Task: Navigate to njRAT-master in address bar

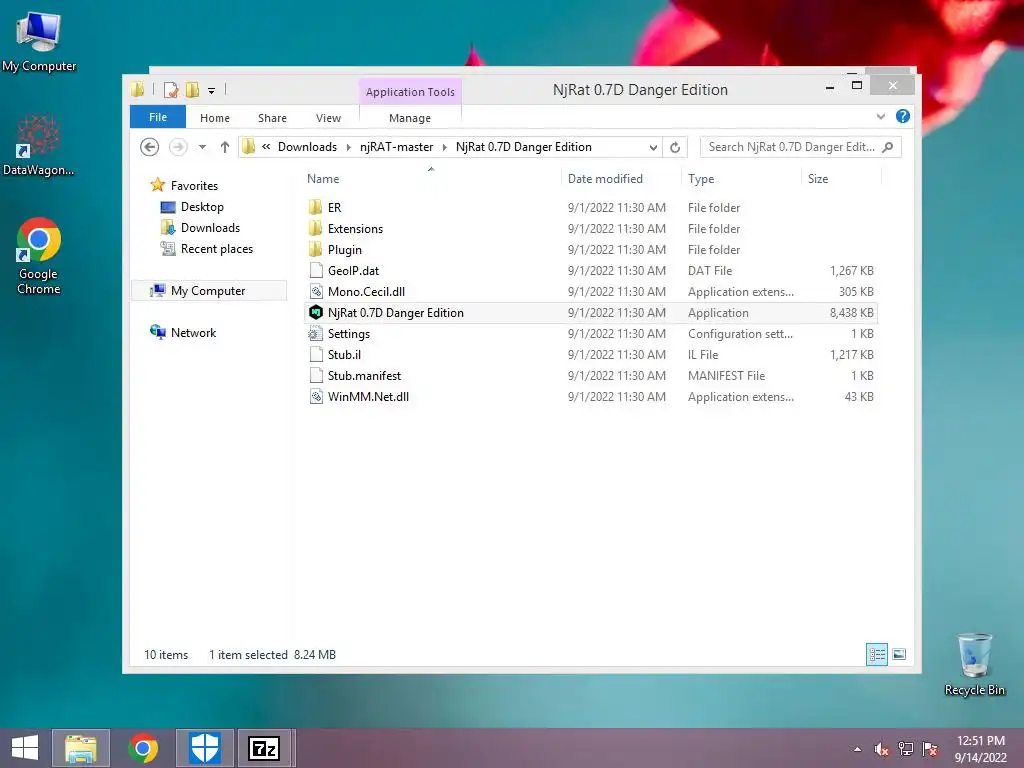Action: [x=396, y=147]
